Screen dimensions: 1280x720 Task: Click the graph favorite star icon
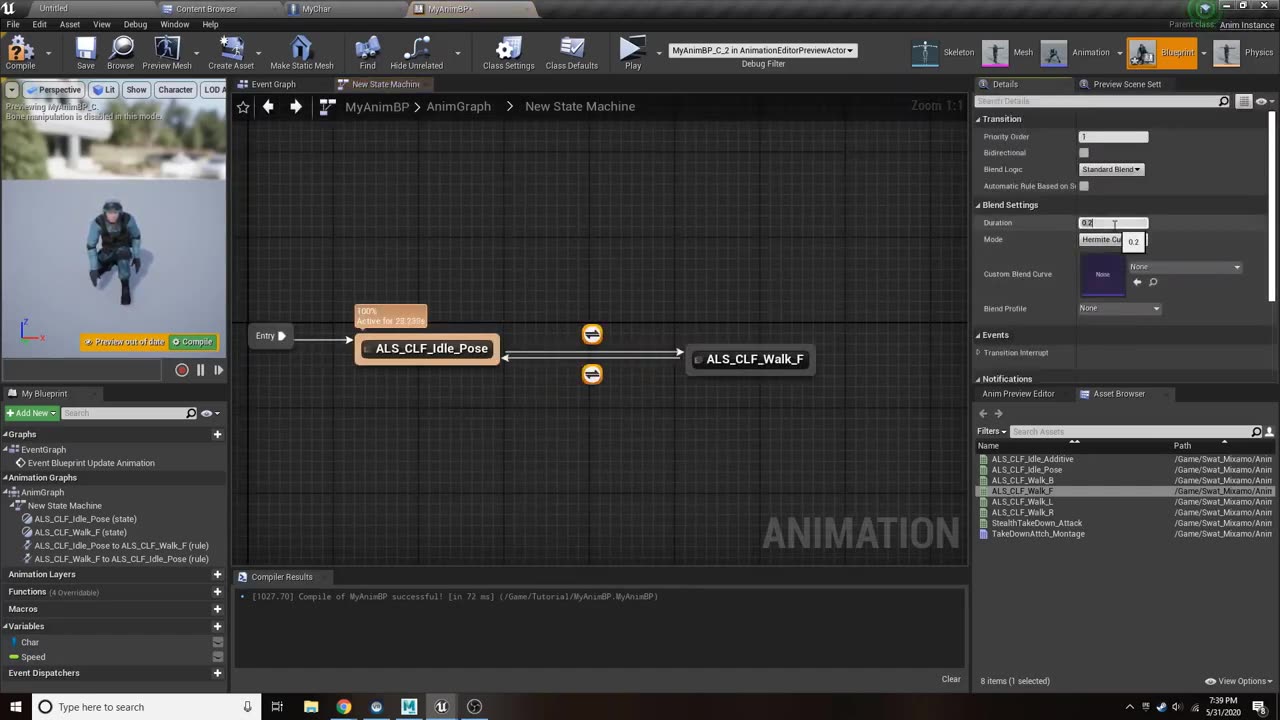pyautogui.click(x=243, y=106)
